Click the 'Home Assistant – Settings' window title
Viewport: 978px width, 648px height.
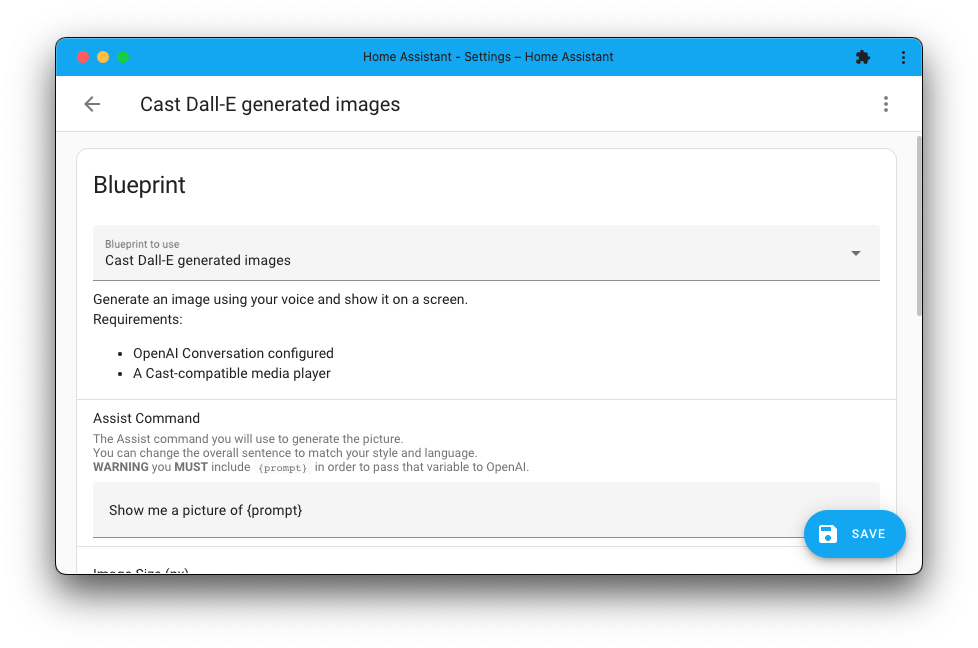coord(488,57)
